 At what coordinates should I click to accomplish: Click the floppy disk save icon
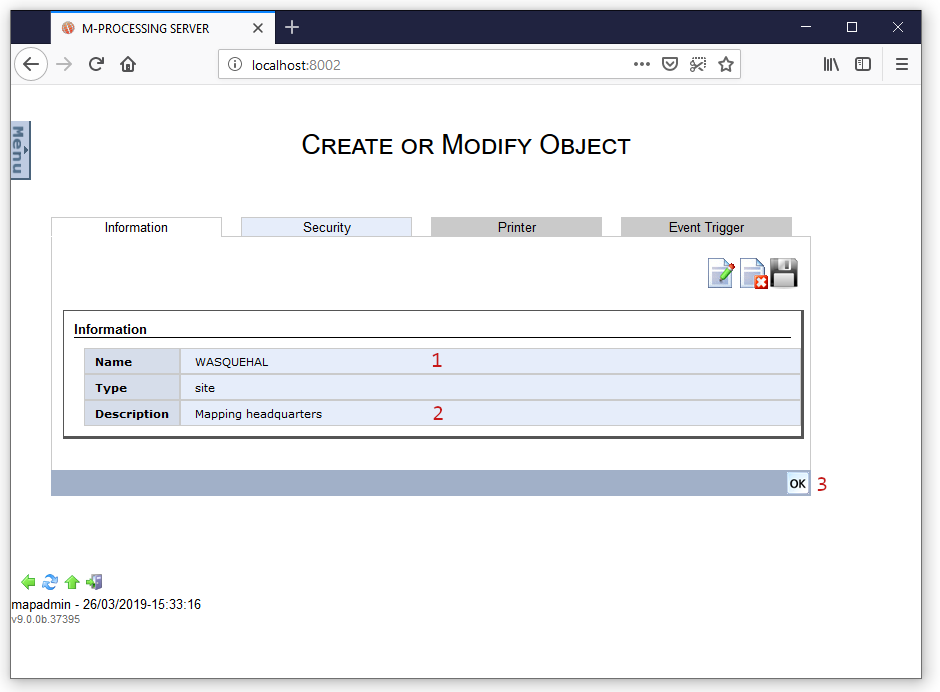pos(784,273)
